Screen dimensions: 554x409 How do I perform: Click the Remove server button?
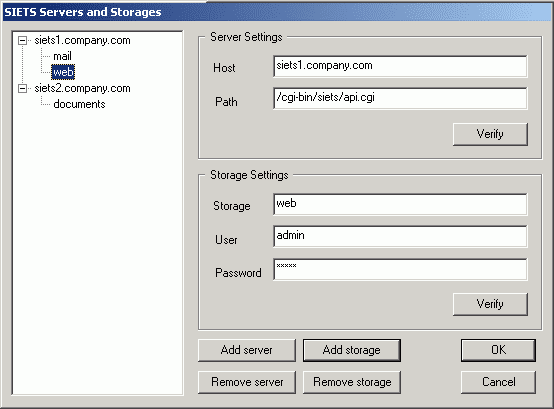[x=247, y=382]
